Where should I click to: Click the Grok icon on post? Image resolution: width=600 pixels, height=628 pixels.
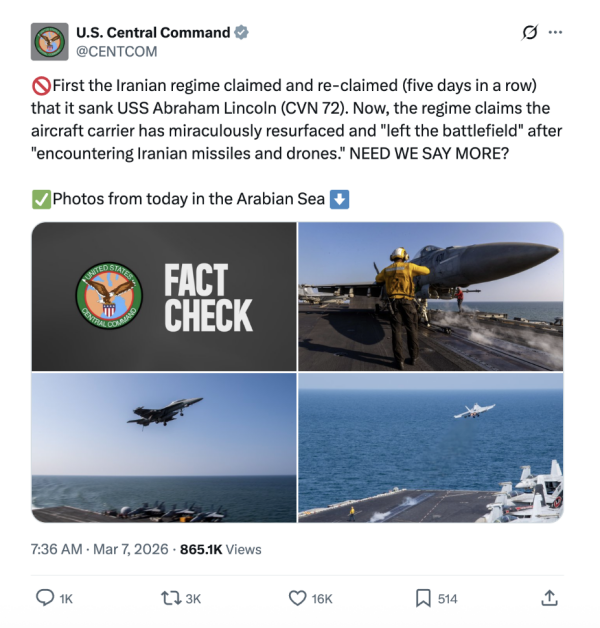click(x=531, y=33)
